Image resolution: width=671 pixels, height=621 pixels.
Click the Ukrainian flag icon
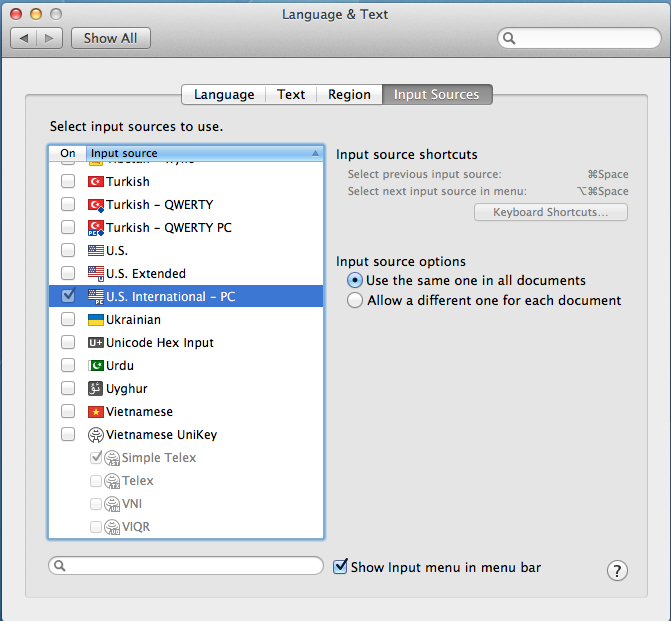(x=96, y=320)
